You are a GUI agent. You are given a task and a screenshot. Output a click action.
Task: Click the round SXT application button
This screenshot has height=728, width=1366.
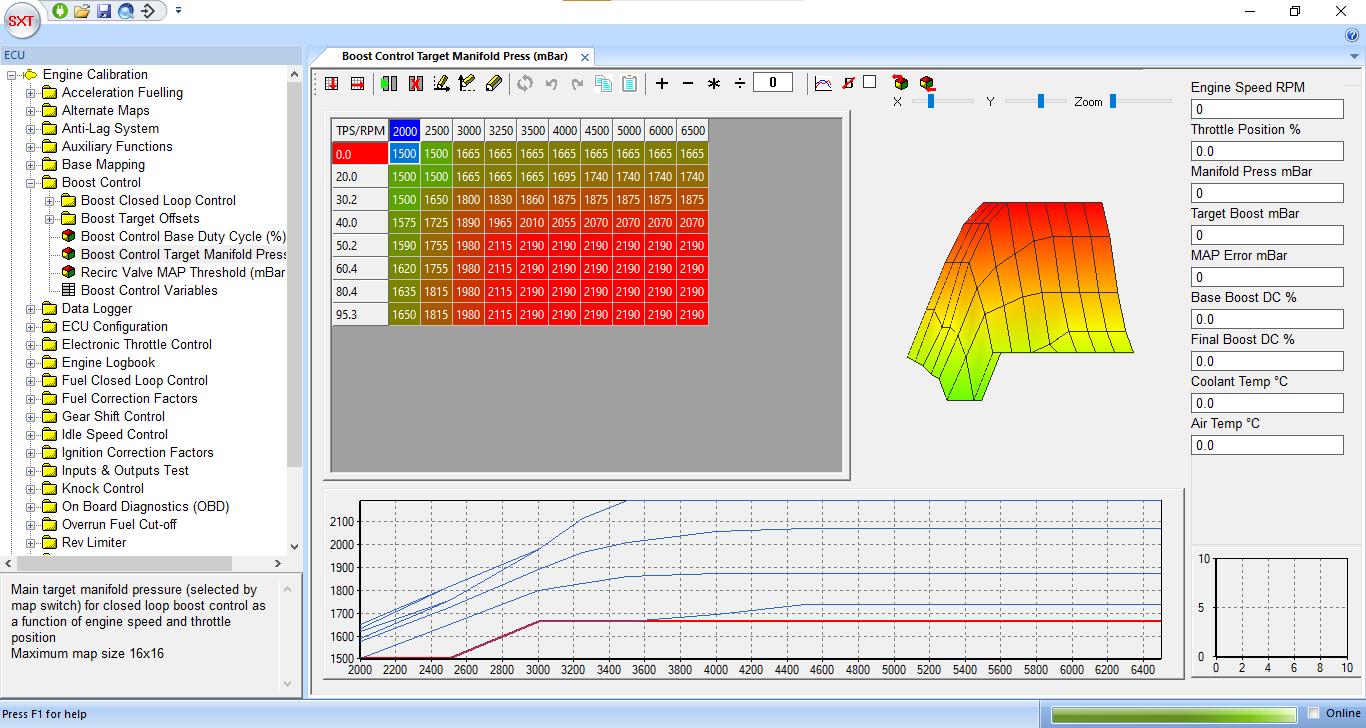click(21, 20)
